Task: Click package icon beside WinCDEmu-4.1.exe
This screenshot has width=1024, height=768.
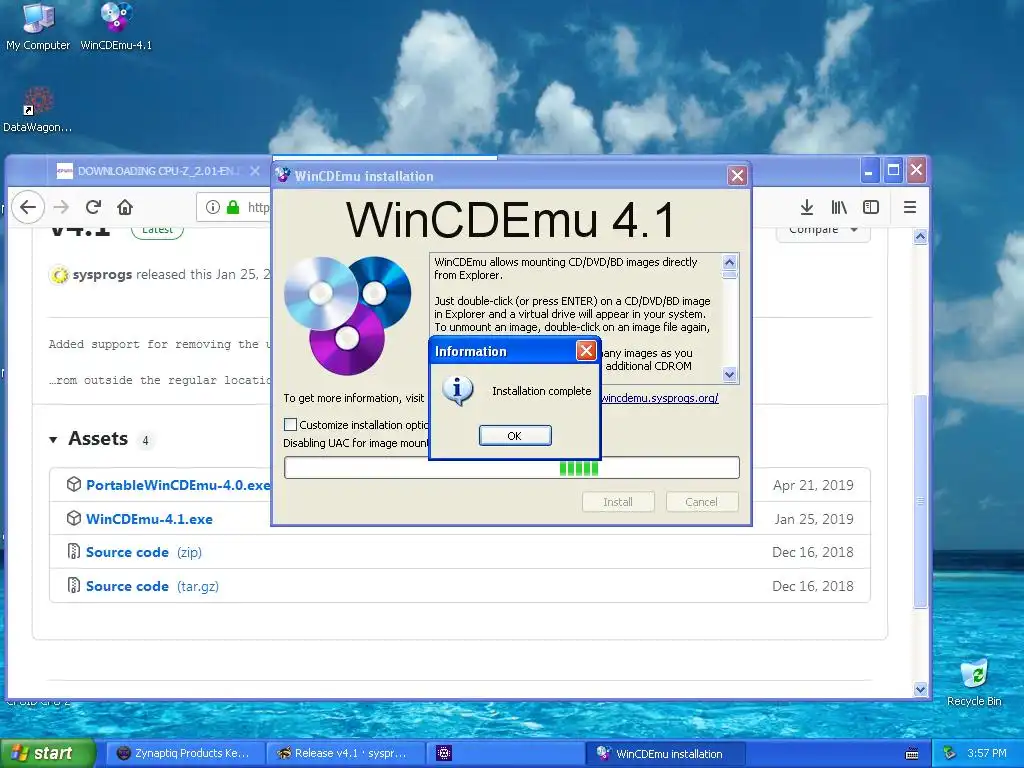Action: tap(74, 519)
